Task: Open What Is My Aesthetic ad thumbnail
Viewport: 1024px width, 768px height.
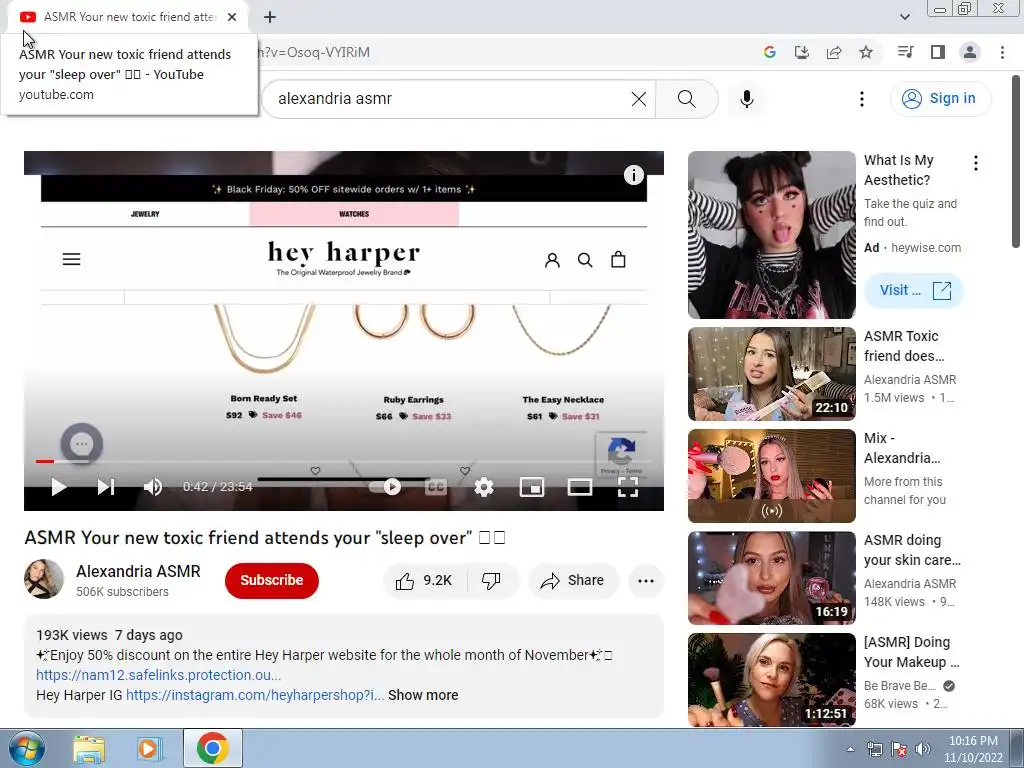Action: click(x=771, y=235)
